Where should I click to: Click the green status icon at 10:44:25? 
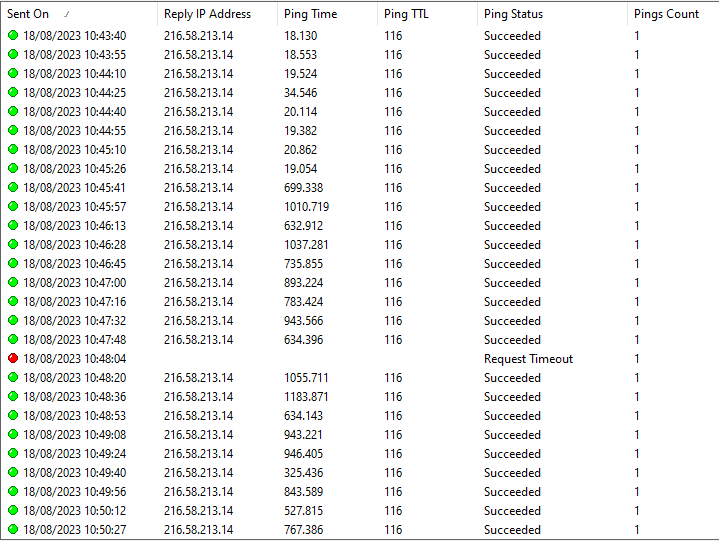pyautogui.click(x=13, y=93)
